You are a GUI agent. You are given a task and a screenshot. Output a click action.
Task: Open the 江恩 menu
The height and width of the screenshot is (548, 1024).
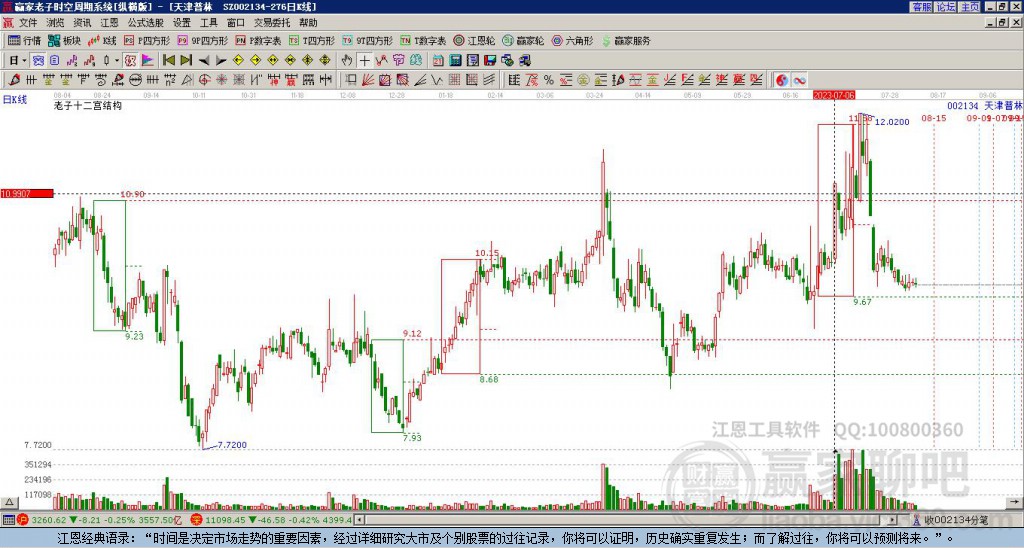(x=109, y=23)
